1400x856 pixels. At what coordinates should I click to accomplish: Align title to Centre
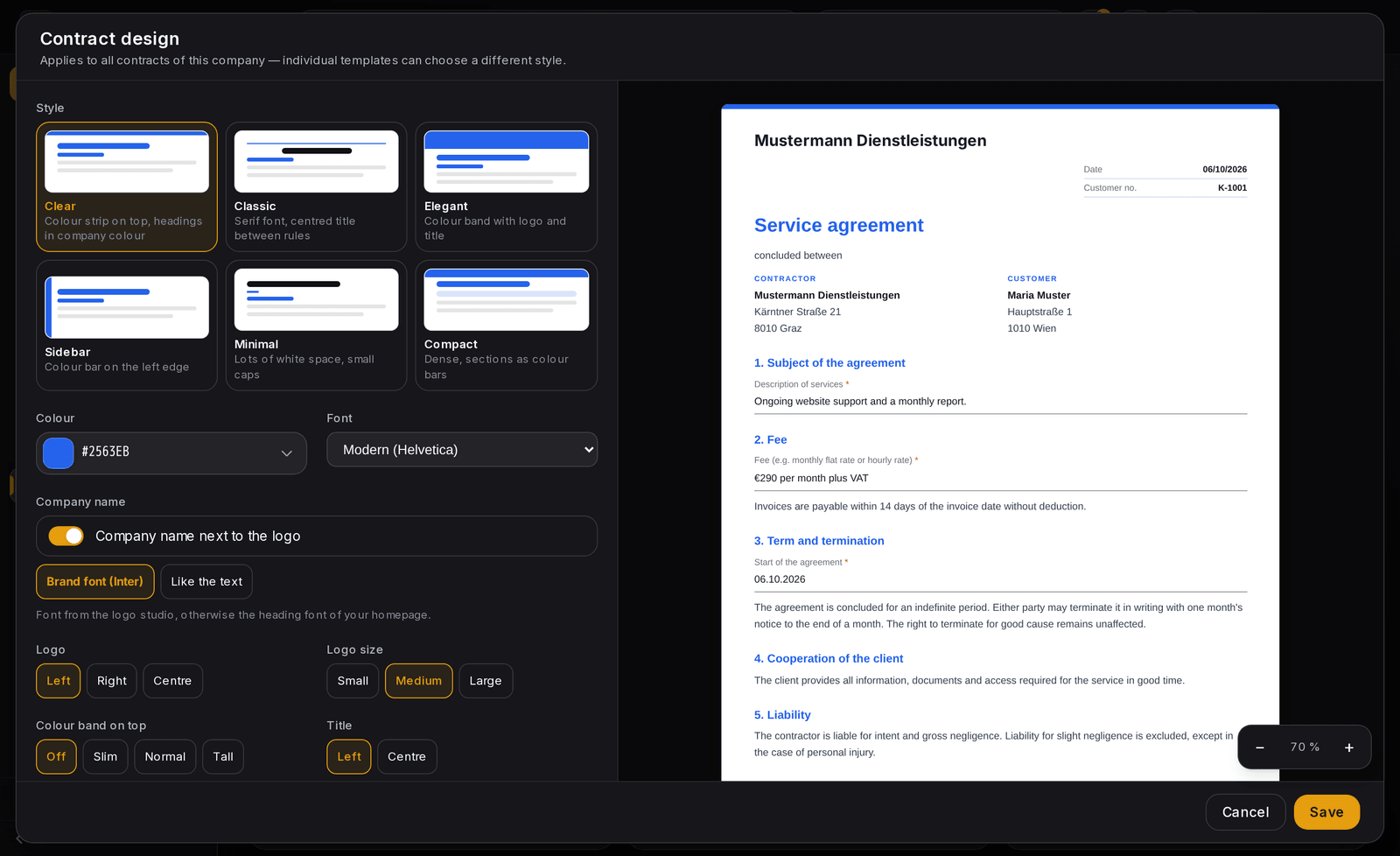click(407, 757)
